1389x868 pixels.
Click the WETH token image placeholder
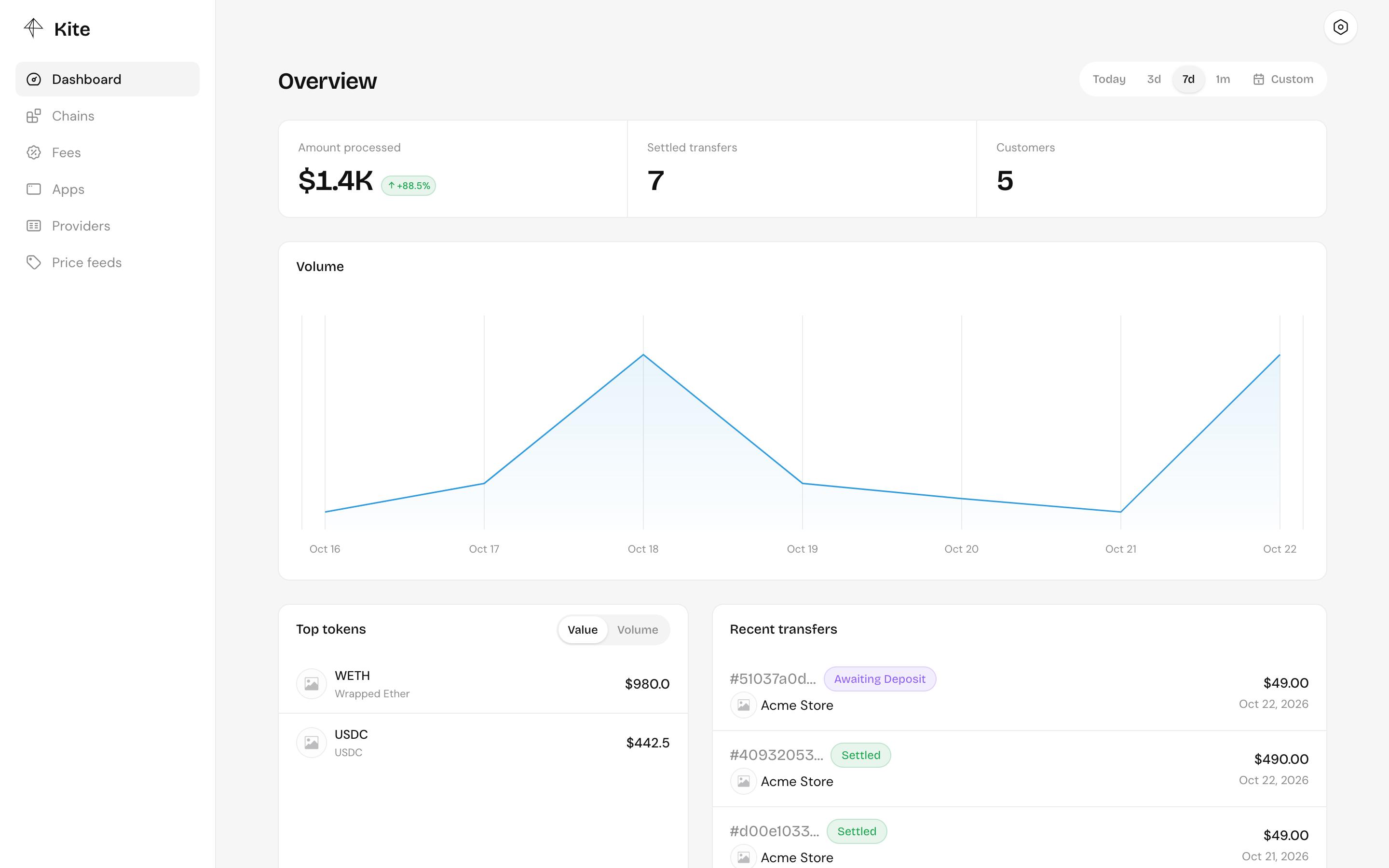(x=311, y=684)
